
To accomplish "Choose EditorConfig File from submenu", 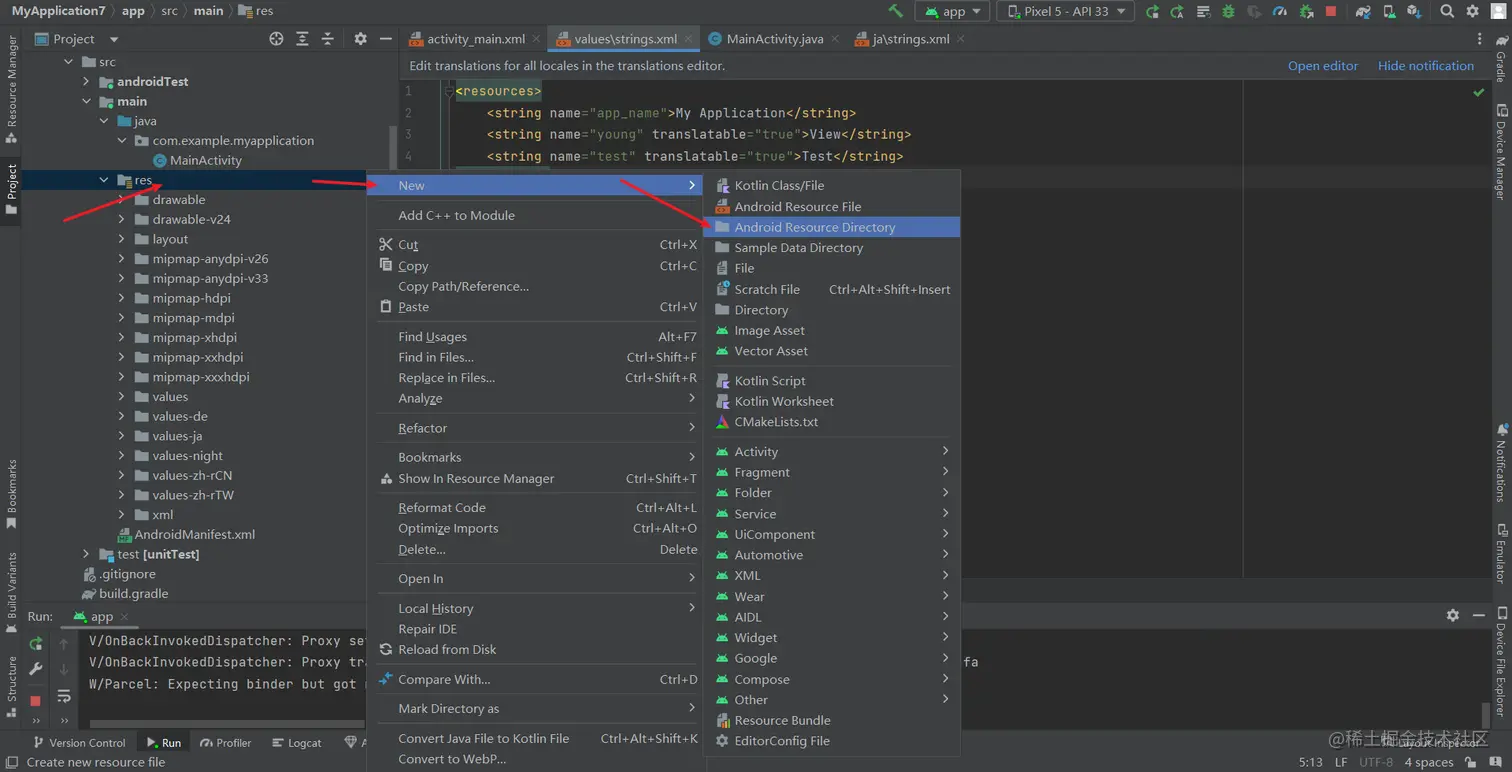I will (832, 741).
